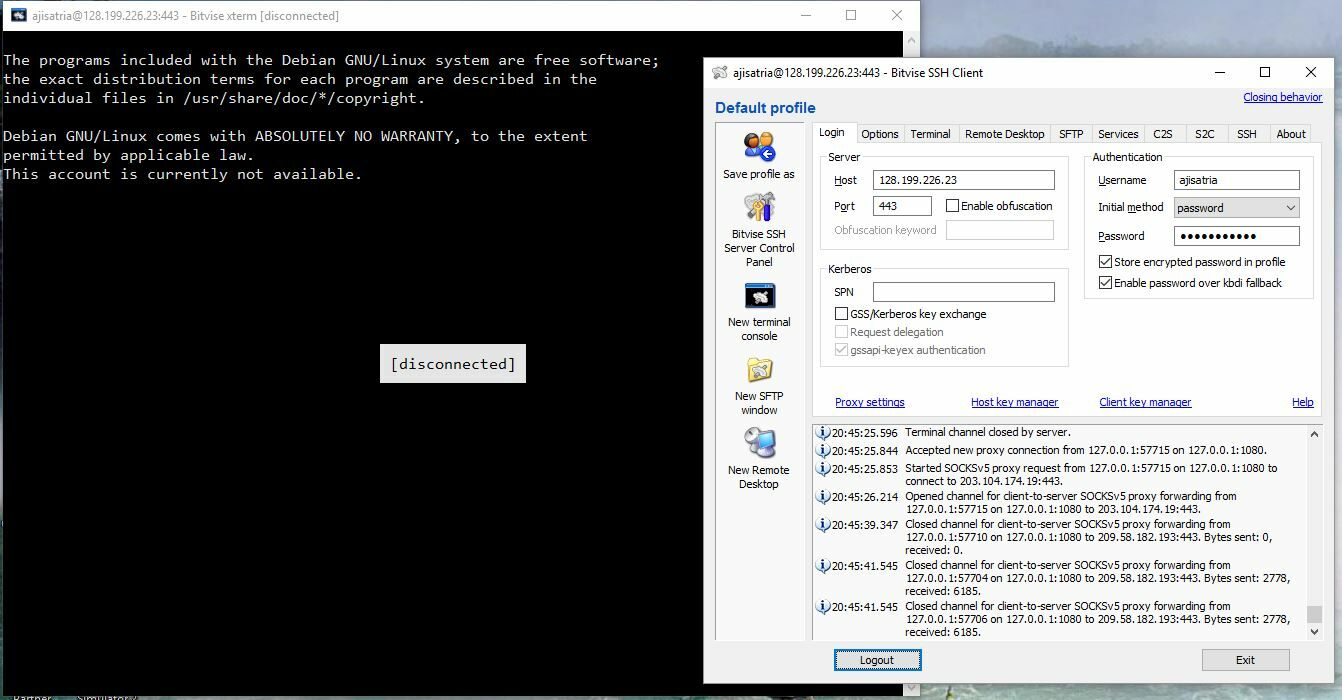Click the Help link

click(1302, 402)
